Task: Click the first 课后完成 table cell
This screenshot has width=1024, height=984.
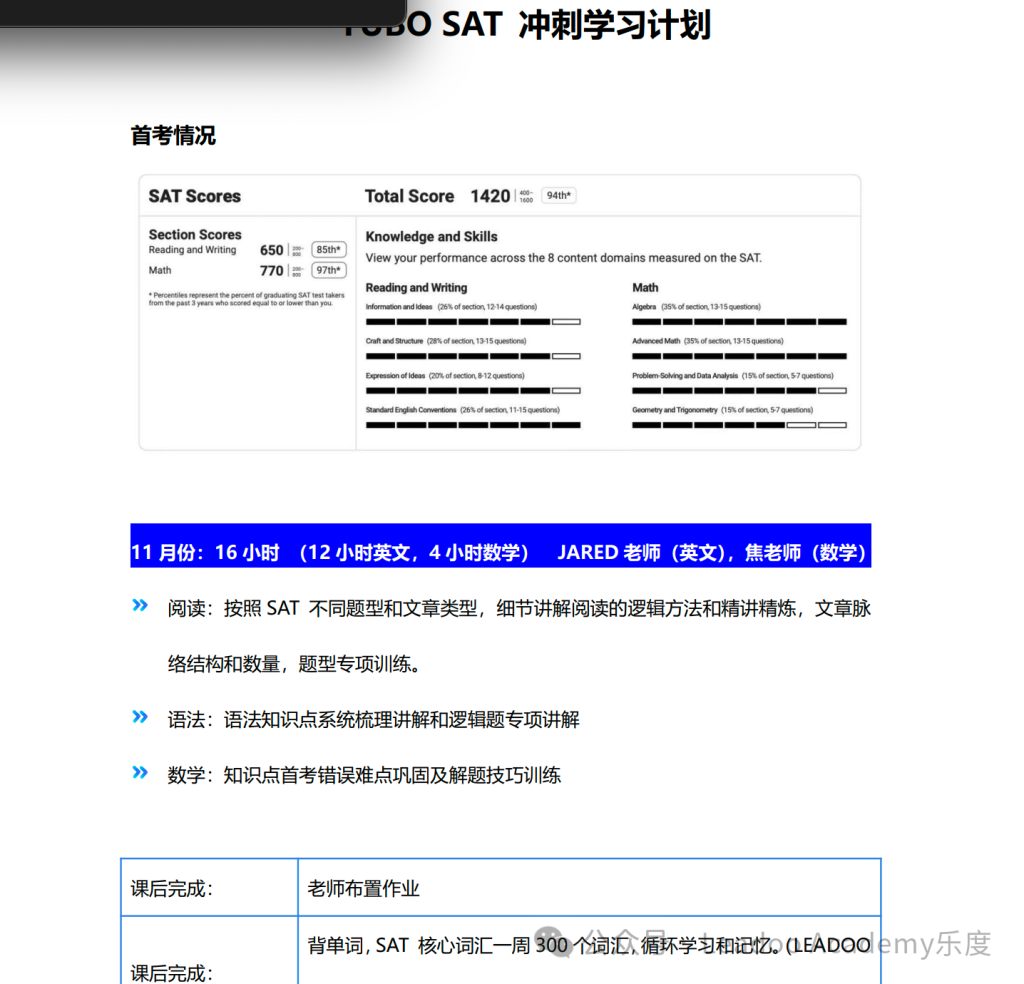Action: click(210, 888)
